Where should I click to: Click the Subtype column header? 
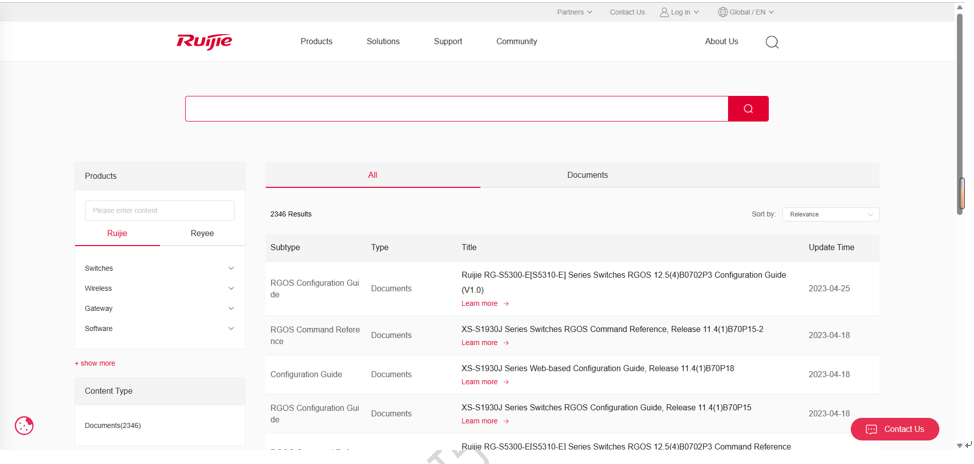(285, 247)
